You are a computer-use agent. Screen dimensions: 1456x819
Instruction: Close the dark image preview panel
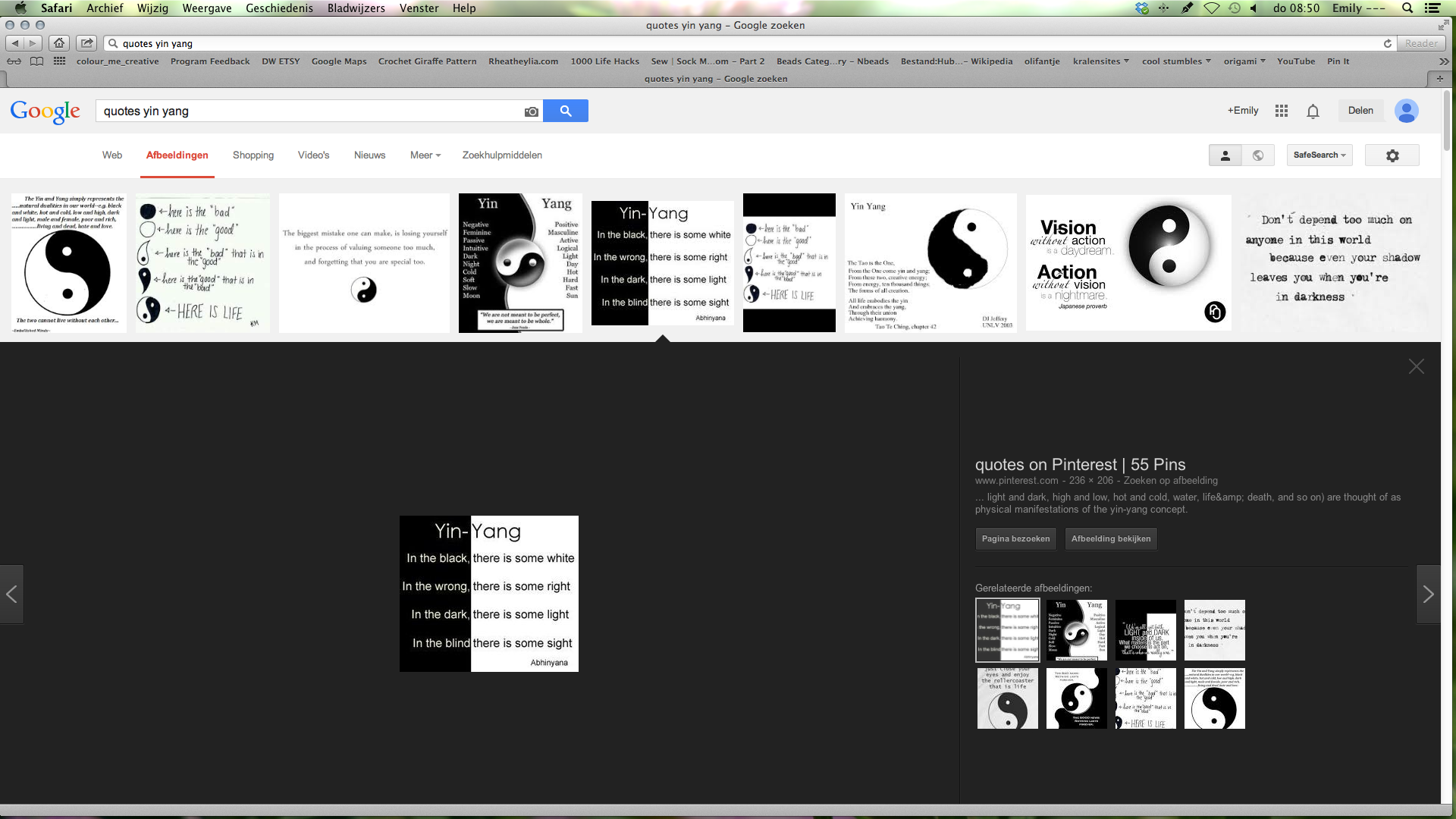pyautogui.click(x=1416, y=367)
